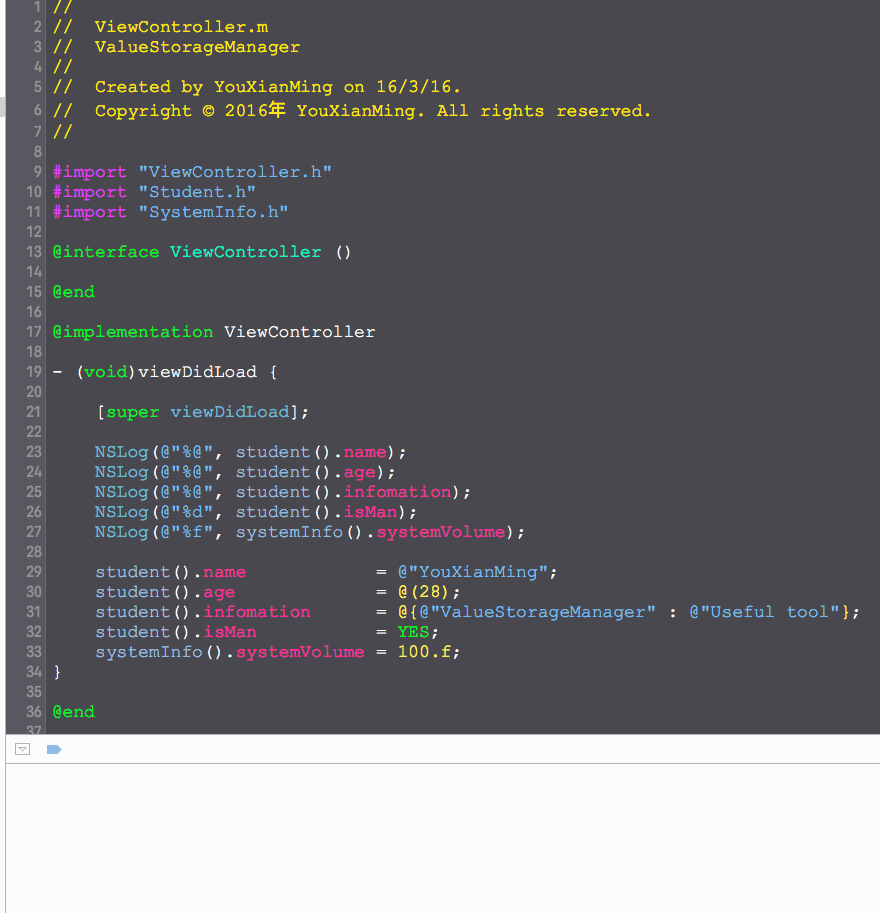880x913 pixels.
Task: Click the final @end on line 36
Action: (73, 712)
